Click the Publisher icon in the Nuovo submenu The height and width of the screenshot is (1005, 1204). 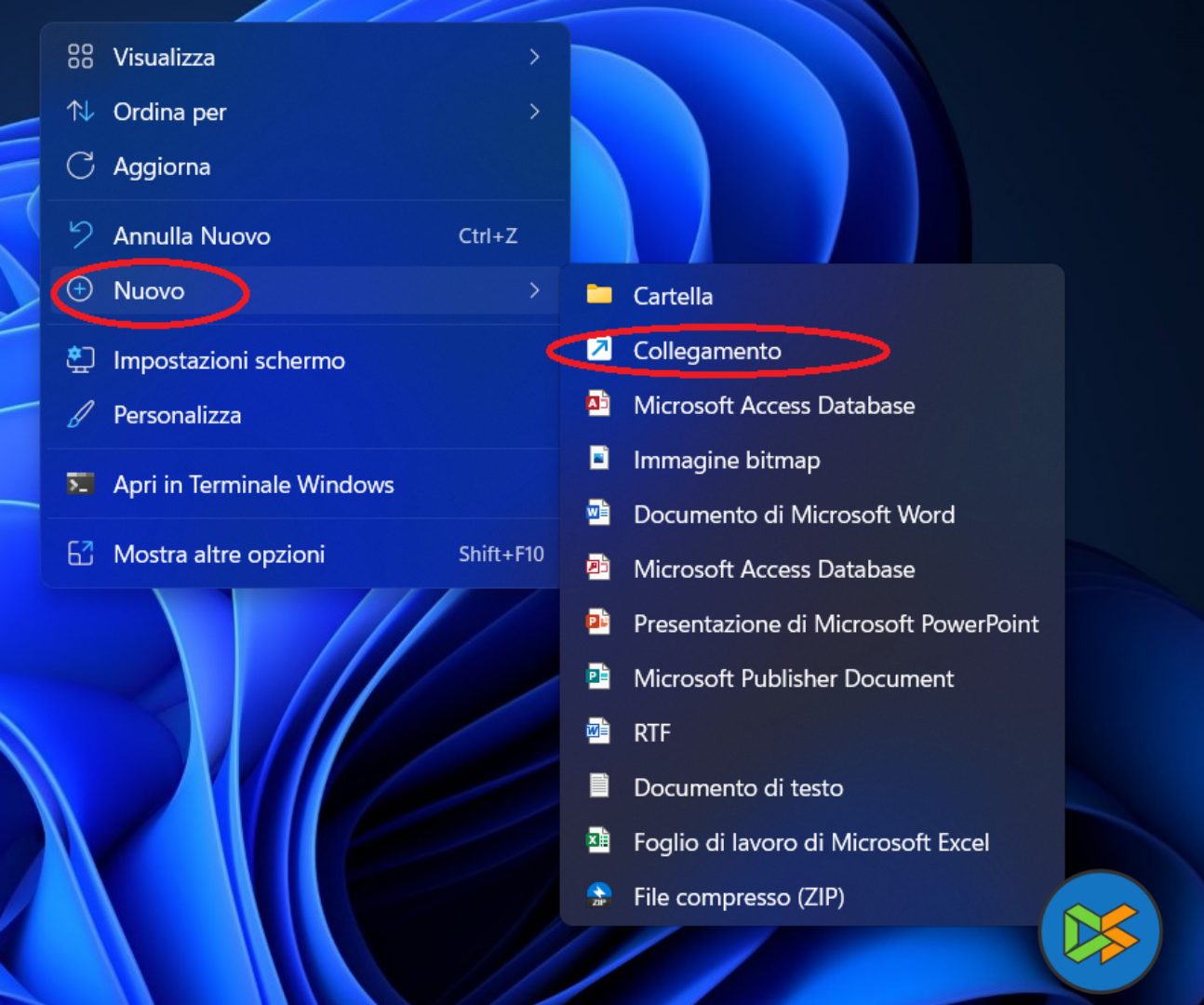click(x=598, y=677)
